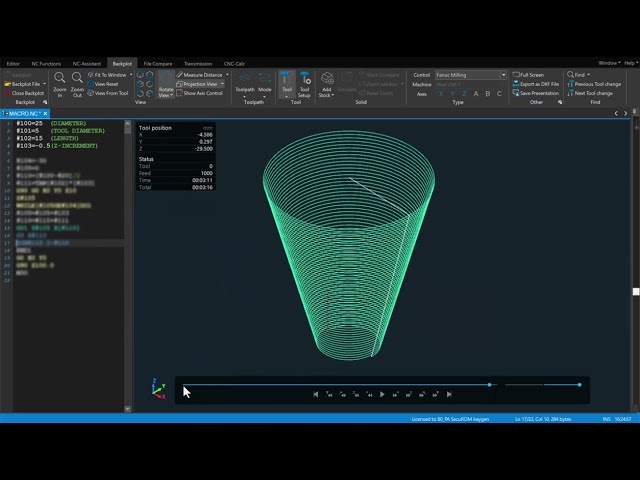This screenshot has height=480, width=640.
Task: Click the Zoom Out magnifier icon
Action: (x=77, y=78)
